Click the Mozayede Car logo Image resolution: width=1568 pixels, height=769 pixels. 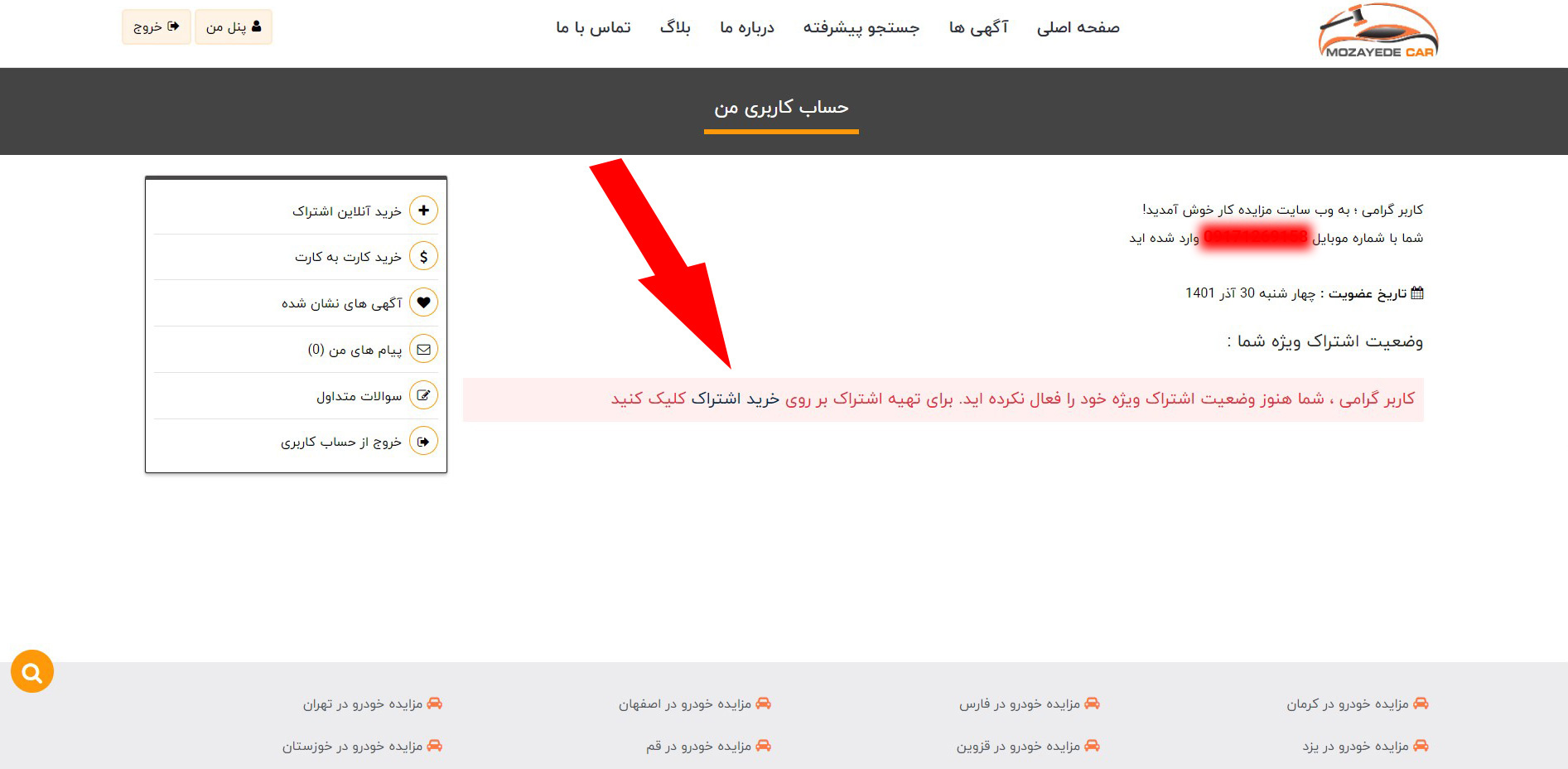(x=1377, y=31)
